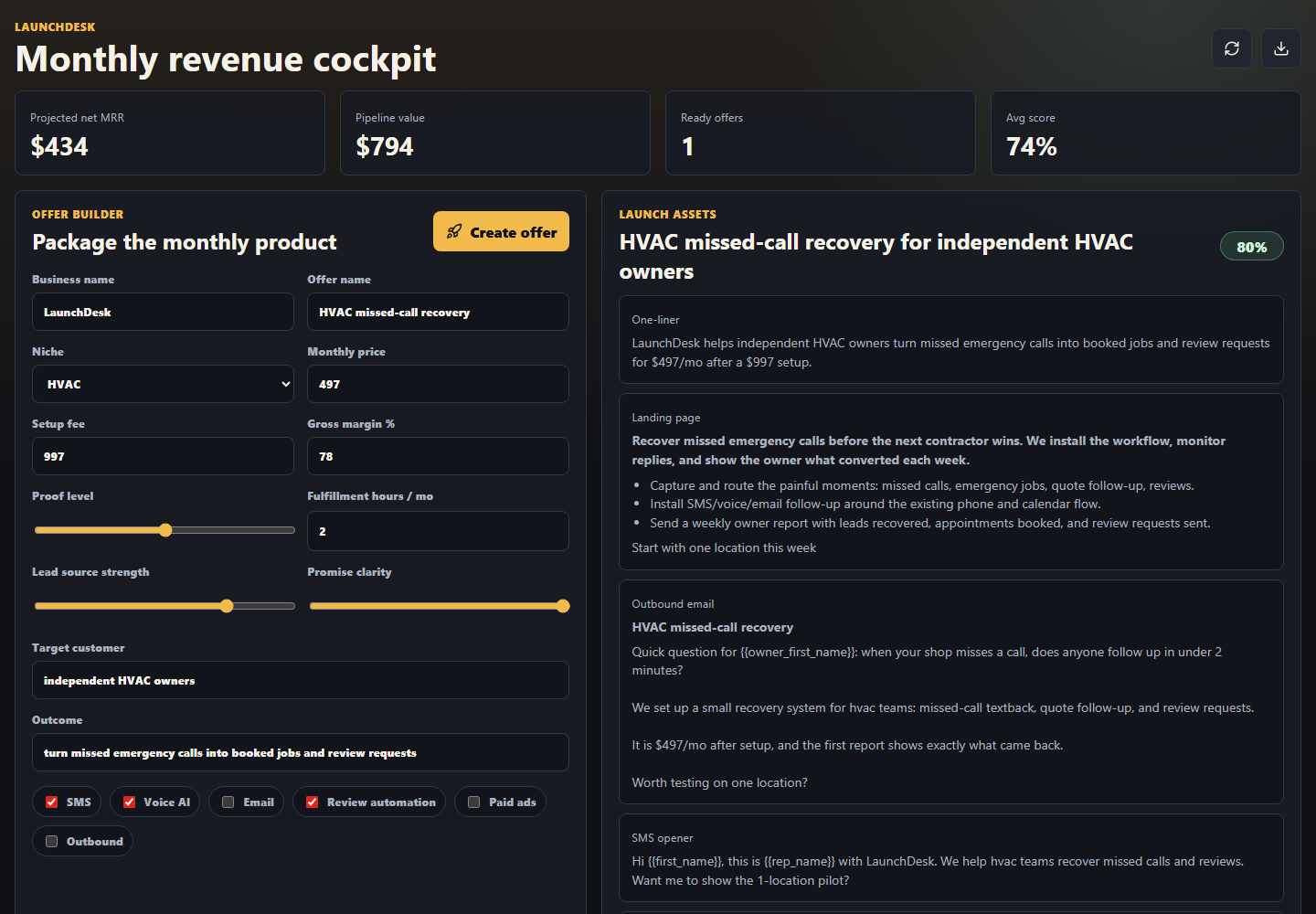
Task: Focus the Setup fee field
Action: click(164, 456)
